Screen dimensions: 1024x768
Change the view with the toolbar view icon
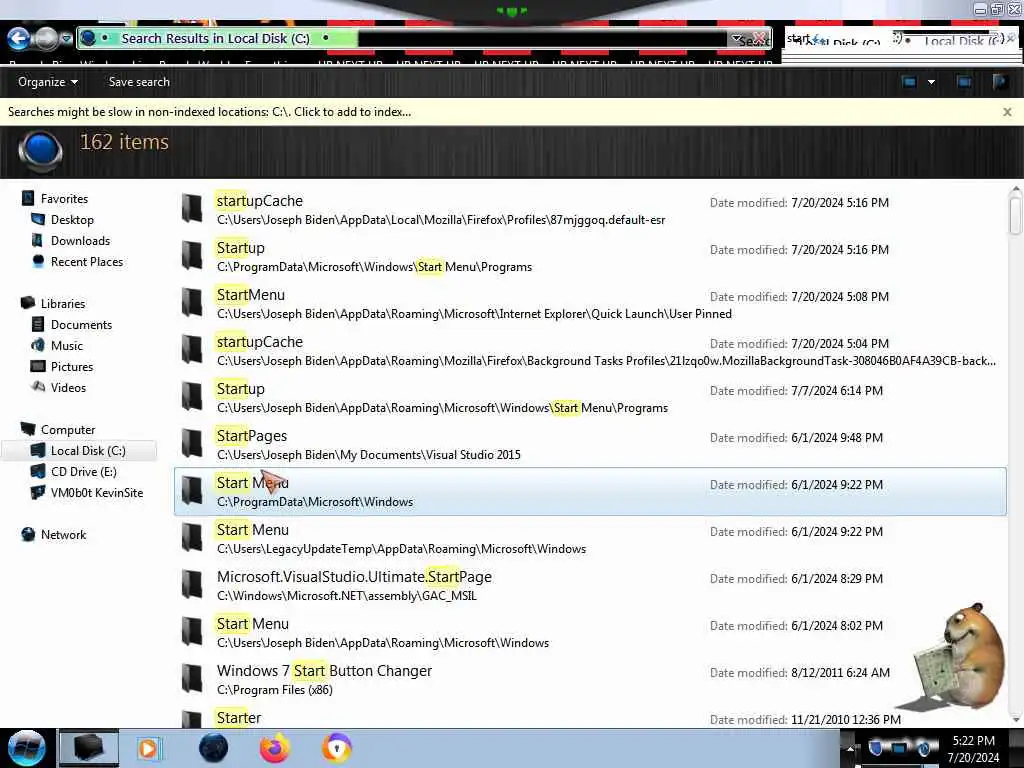[x=908, y=82]
